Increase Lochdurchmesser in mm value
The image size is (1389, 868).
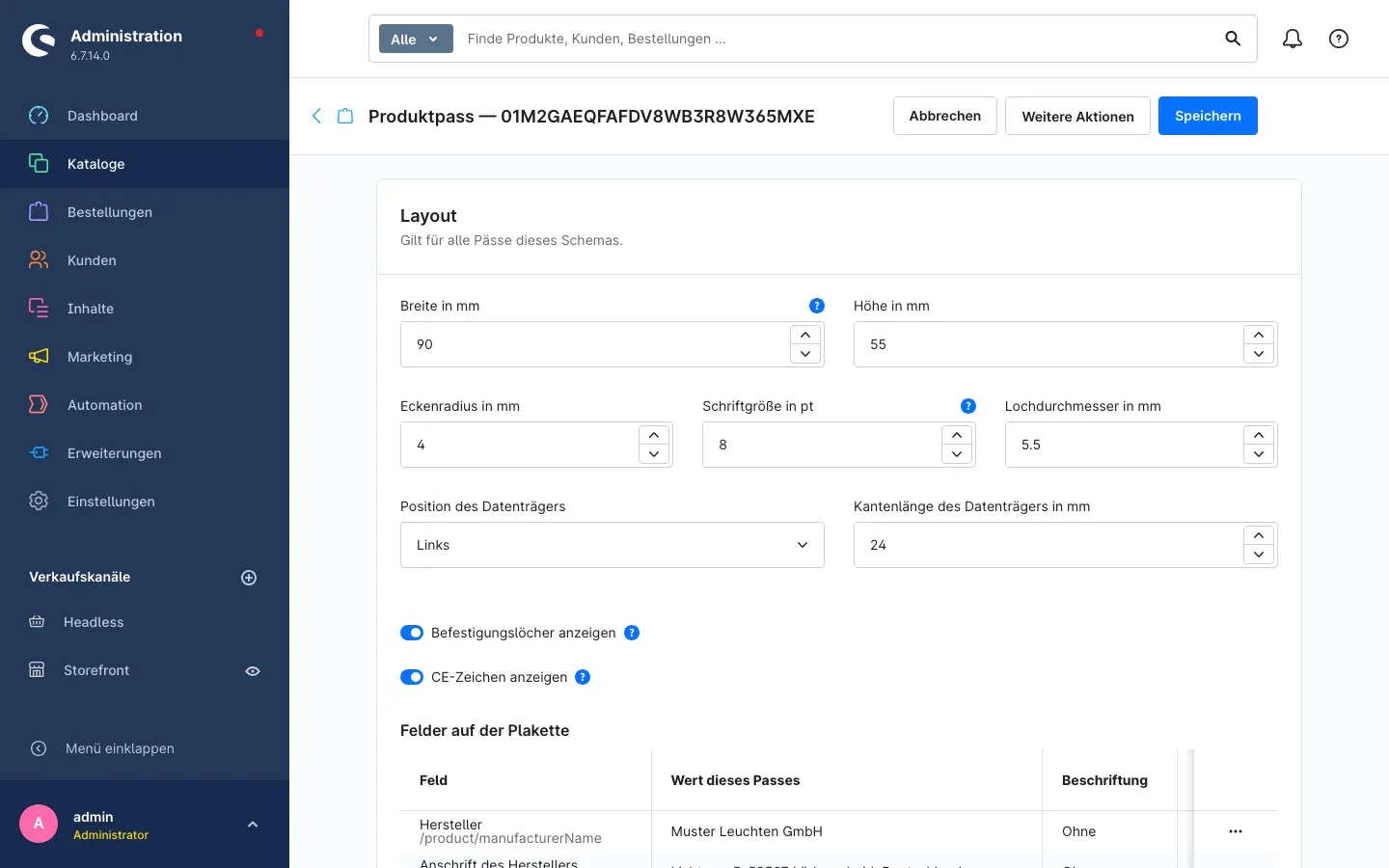1259,435
